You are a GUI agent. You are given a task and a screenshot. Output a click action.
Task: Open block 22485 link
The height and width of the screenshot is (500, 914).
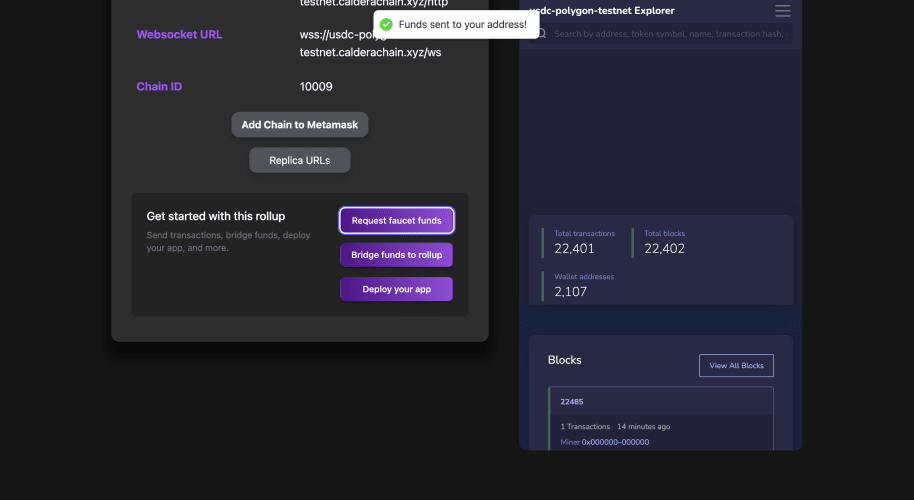click(572, 402)
